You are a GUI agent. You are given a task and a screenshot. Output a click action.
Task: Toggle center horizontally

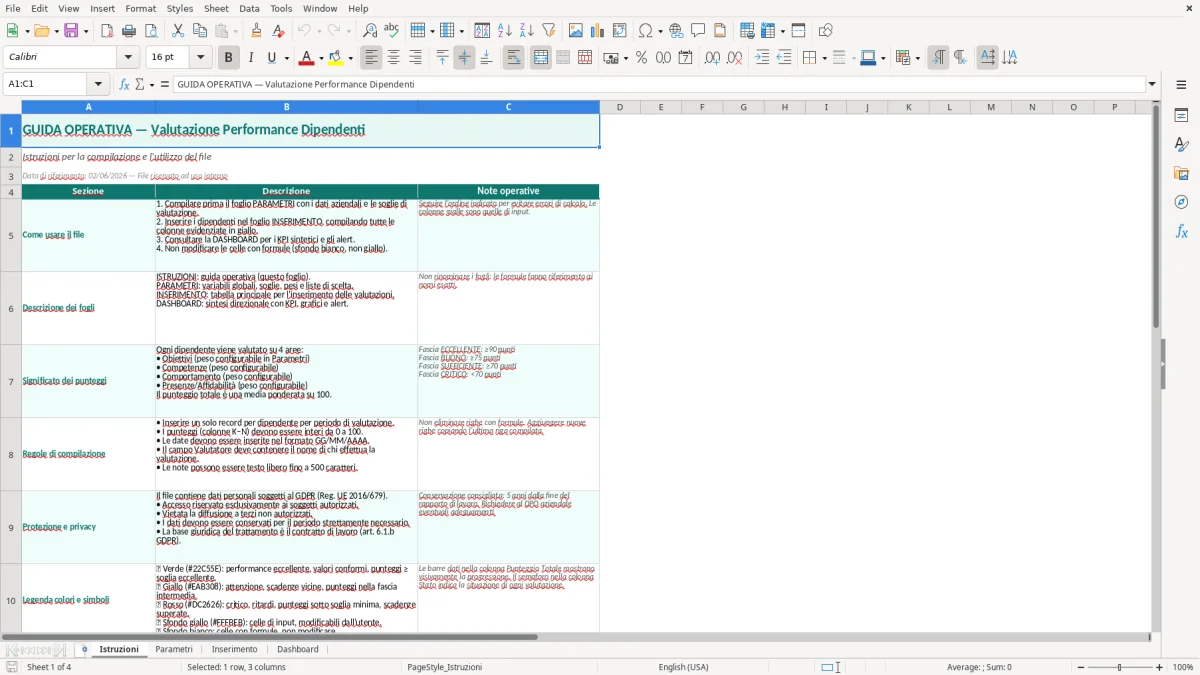pos(394,58)
